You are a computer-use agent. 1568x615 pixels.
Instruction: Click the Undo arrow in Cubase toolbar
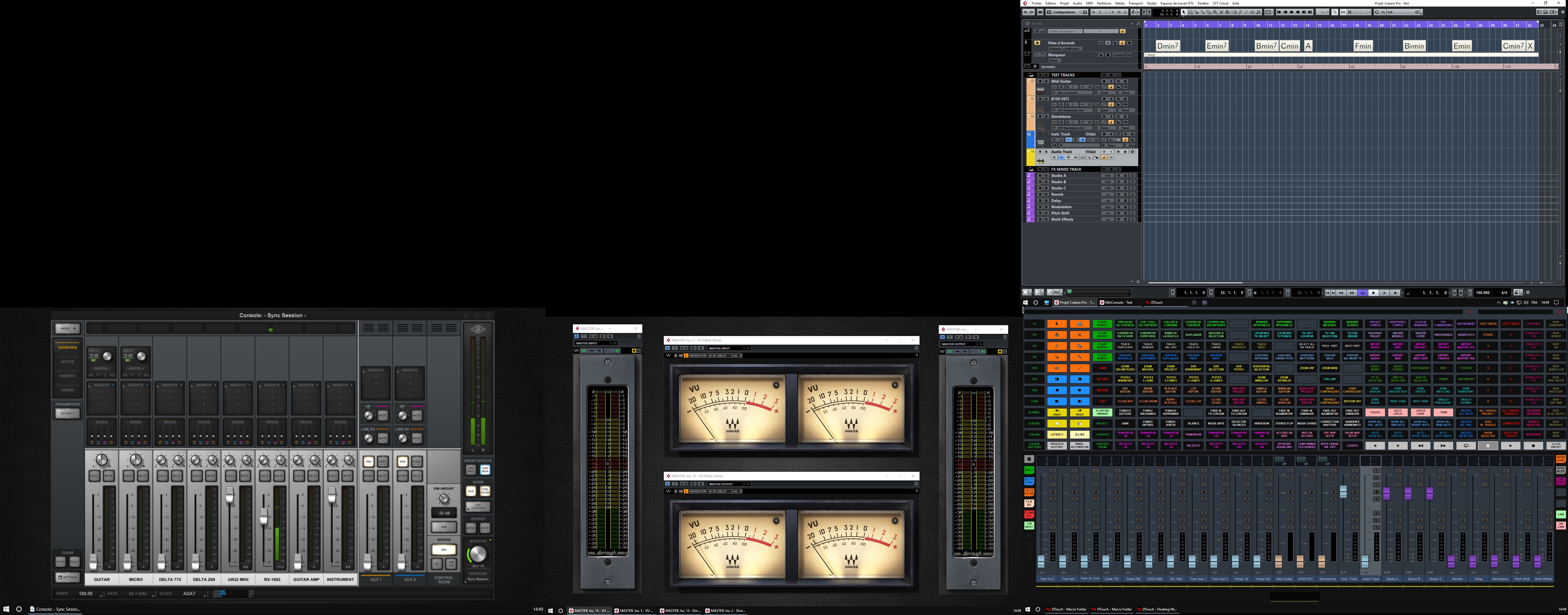1026,12
